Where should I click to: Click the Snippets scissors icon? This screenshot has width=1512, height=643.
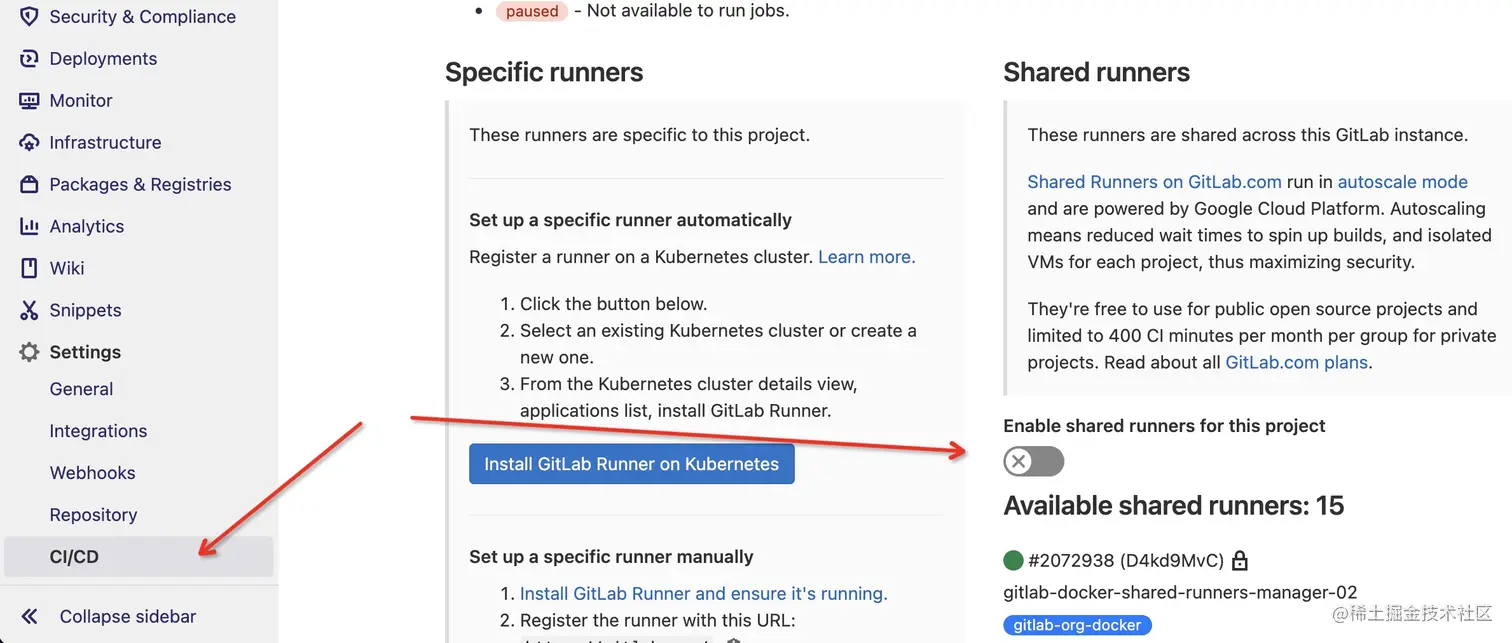tap(29, 311)
